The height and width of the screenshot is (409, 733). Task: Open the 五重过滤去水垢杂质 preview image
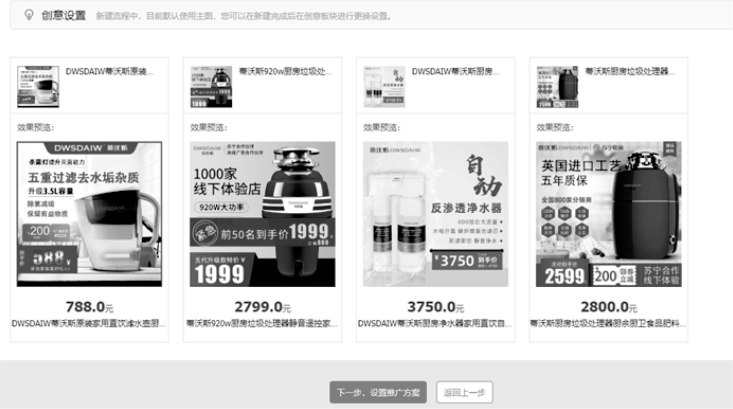coord(89,214)
